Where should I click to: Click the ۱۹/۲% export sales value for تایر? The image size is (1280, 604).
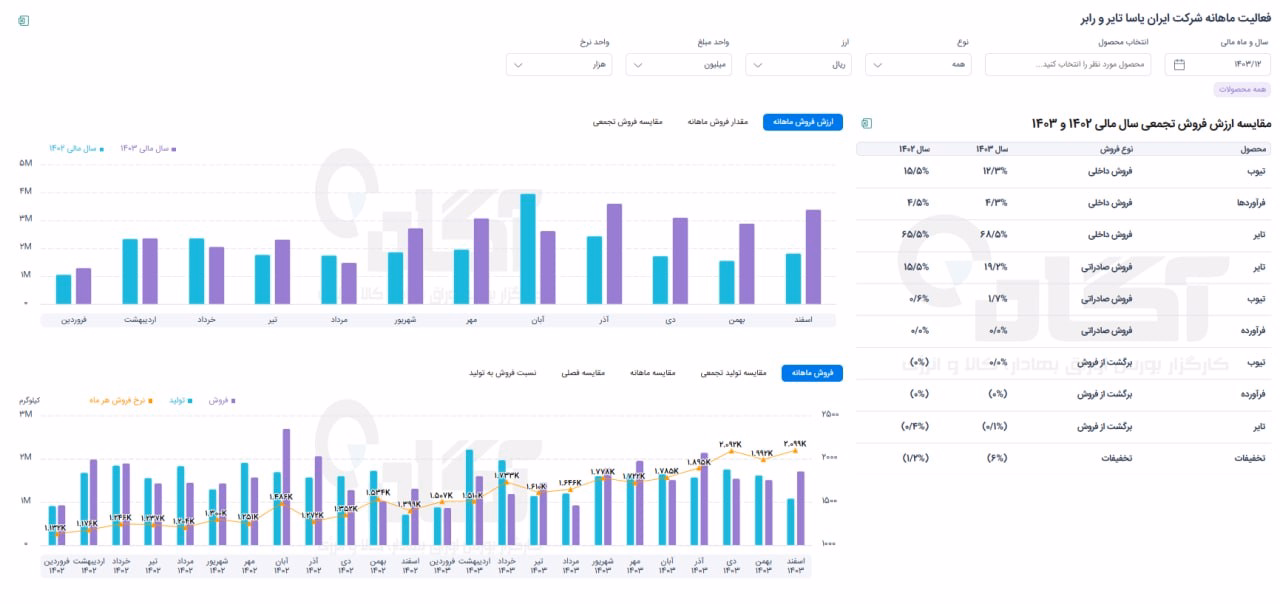coord(996,267)
